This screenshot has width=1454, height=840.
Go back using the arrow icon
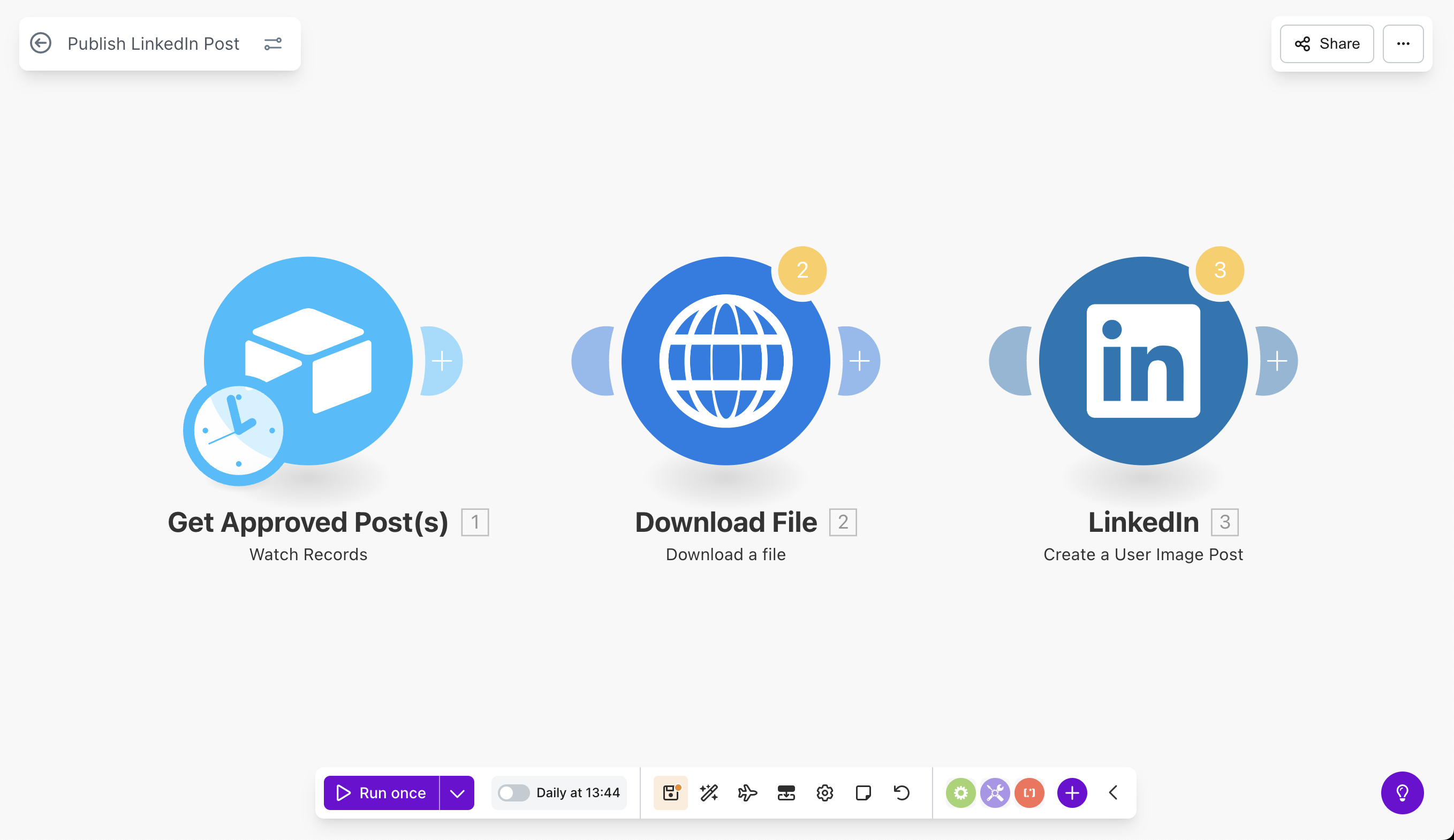(x=40, y=43)
